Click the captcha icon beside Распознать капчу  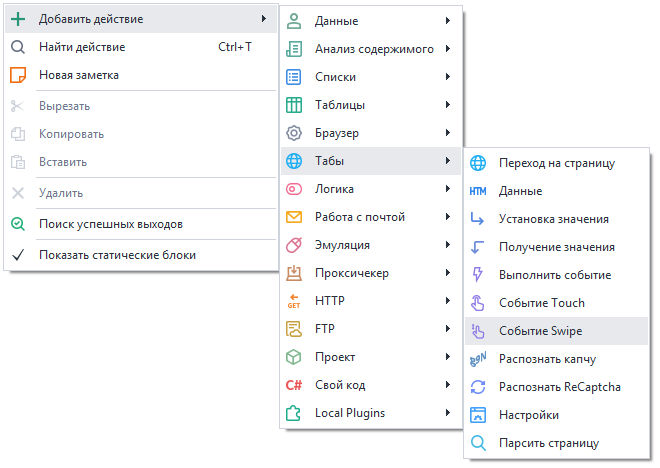pyautogui.click(x=478, y=359)
